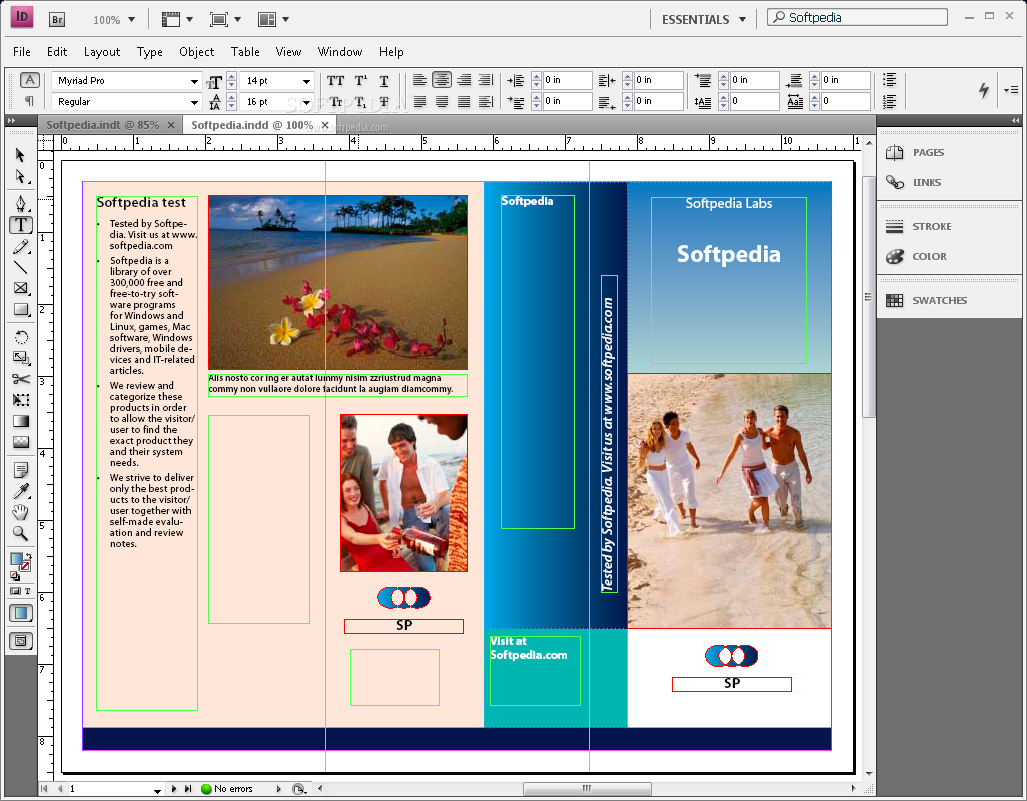Select the Scissors tool
Screen dimensions: 1027x801
tap(21, 379)
